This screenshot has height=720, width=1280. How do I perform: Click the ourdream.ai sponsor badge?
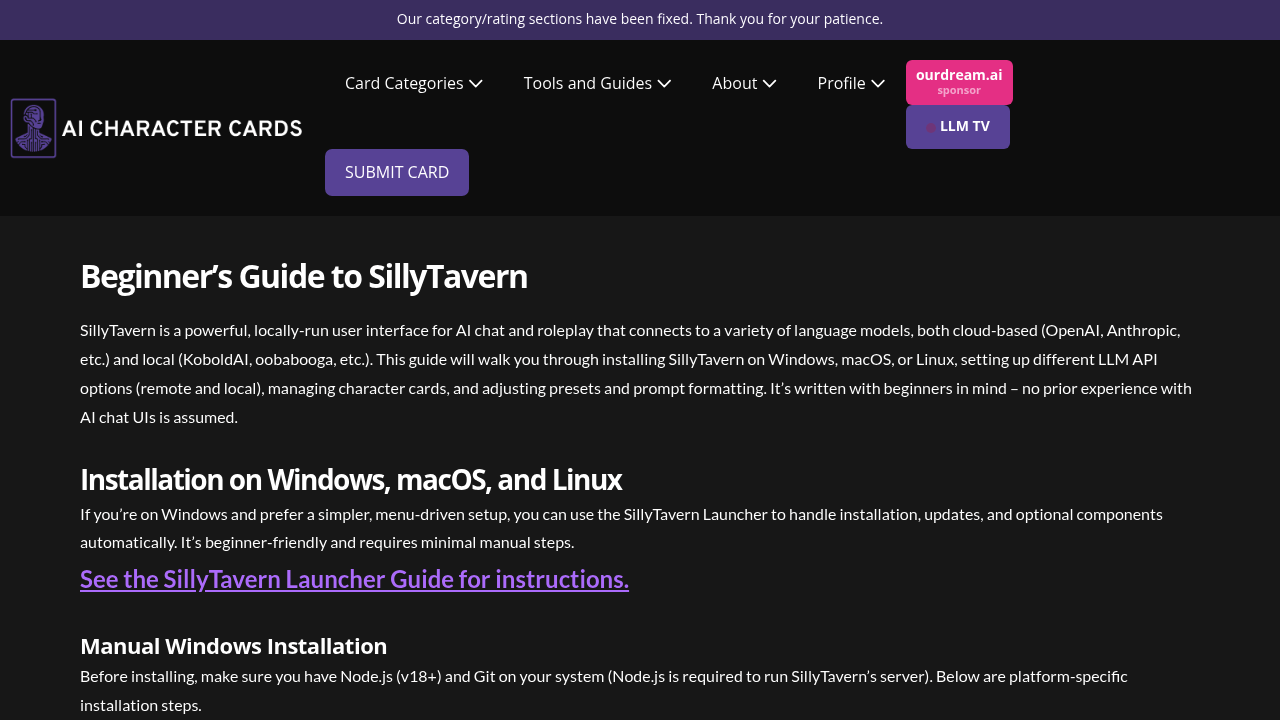point(959,81)
